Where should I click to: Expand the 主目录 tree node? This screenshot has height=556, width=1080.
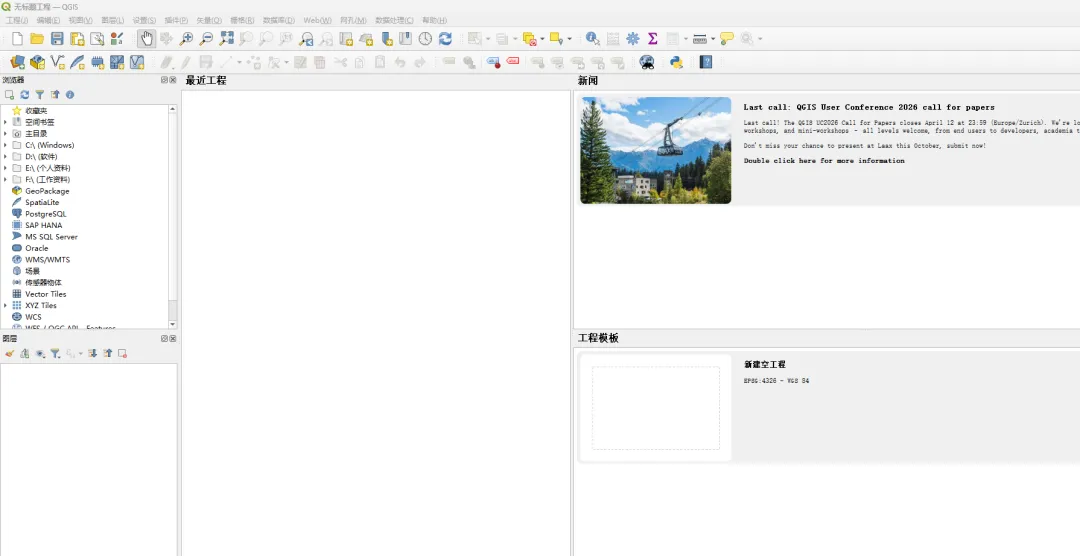[x=6, y=134]
